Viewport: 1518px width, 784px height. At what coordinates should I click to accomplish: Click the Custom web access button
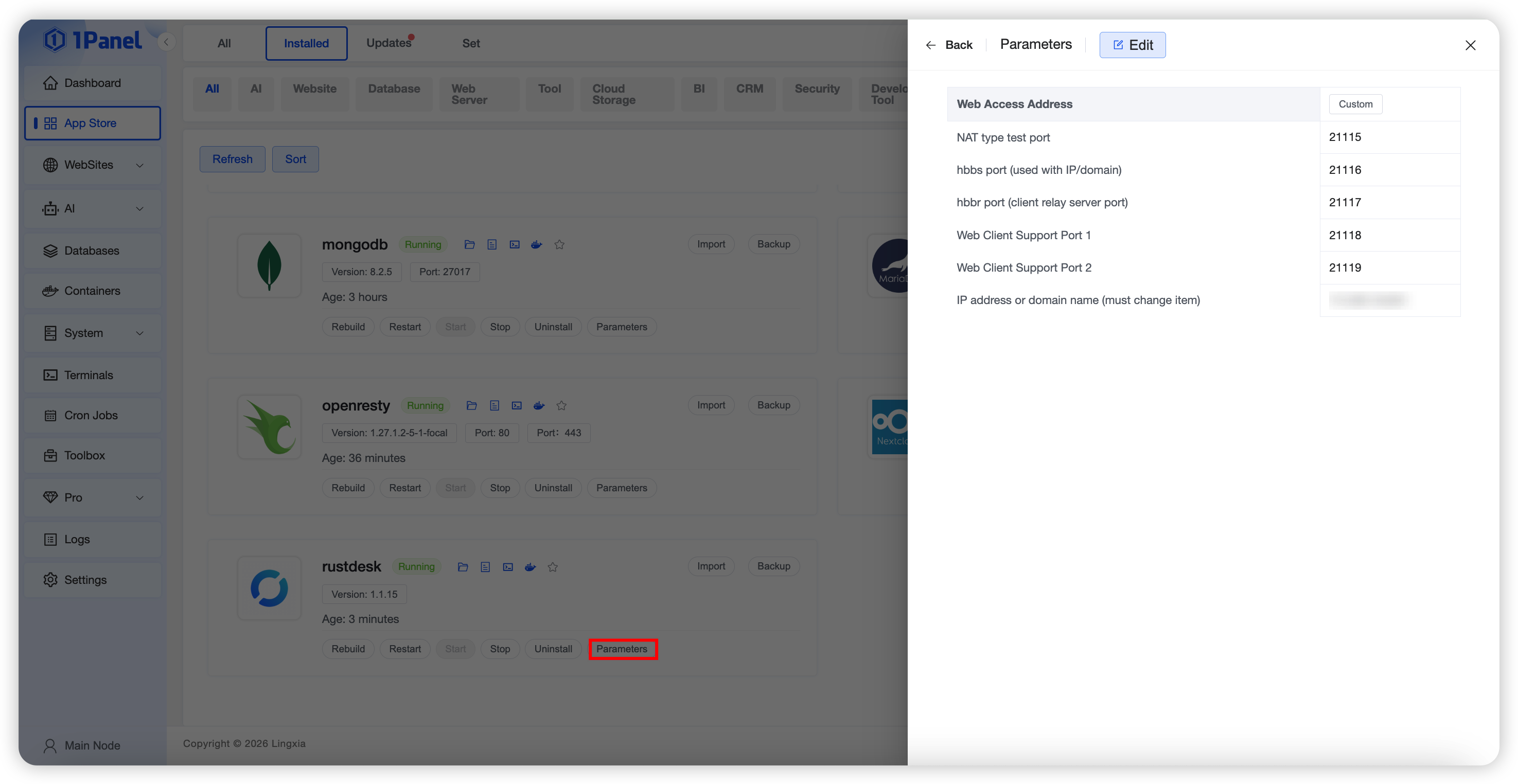click(x=1355, y=104)
